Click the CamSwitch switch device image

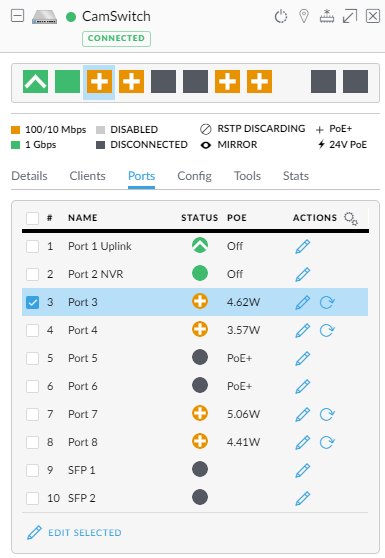coord(44,17)
